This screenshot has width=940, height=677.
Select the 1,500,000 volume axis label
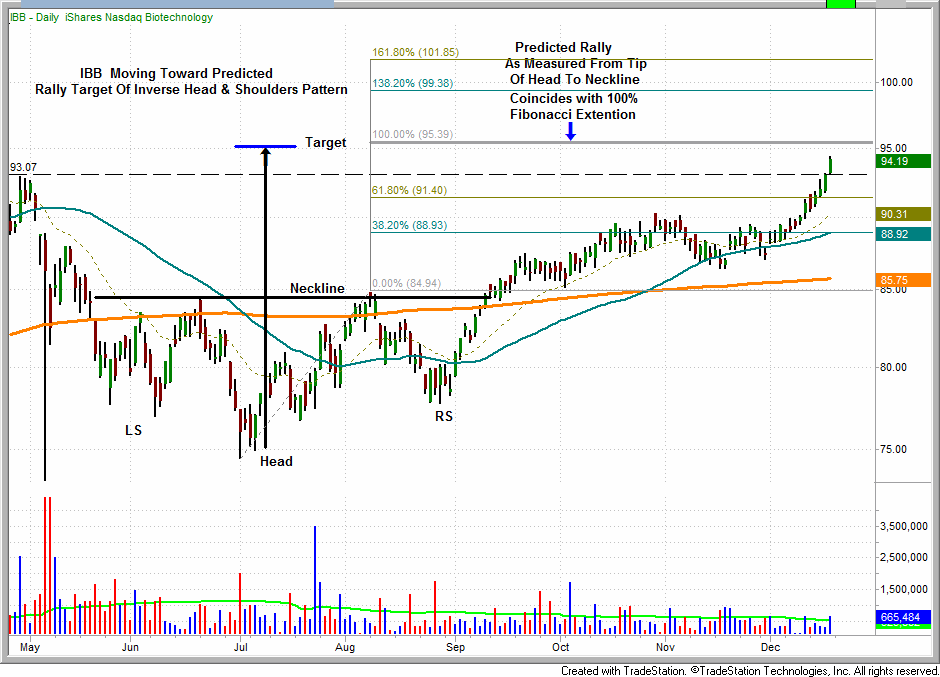pyautogui.click(x=904, y=589)
